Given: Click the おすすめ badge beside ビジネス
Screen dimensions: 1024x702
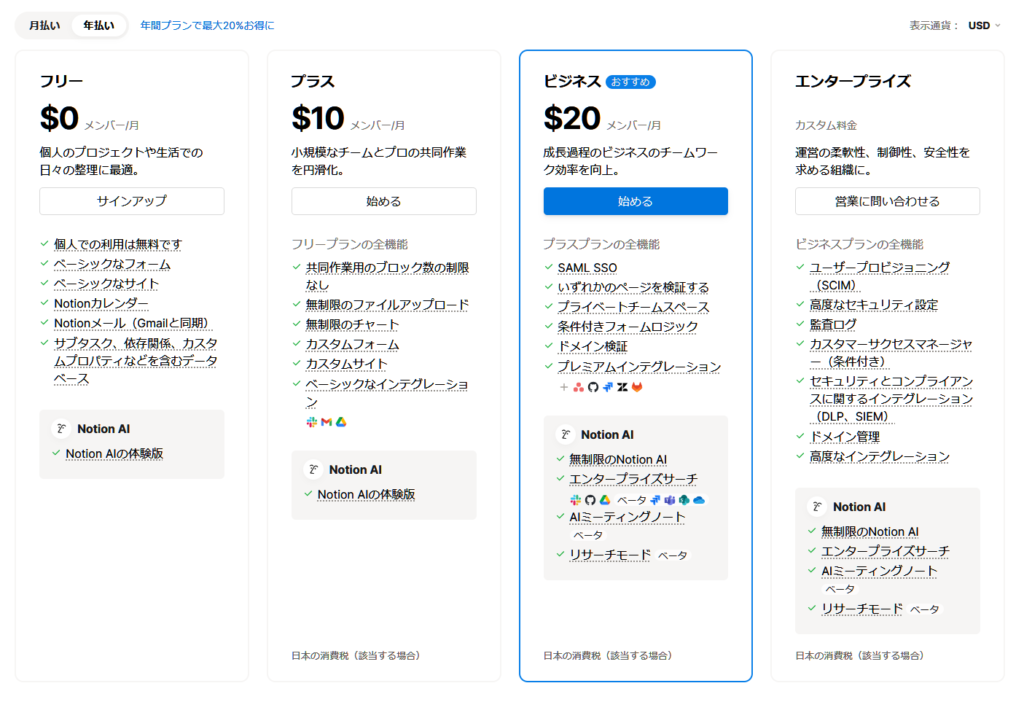Looking at the screenshot, I should (x=630, y=82).
